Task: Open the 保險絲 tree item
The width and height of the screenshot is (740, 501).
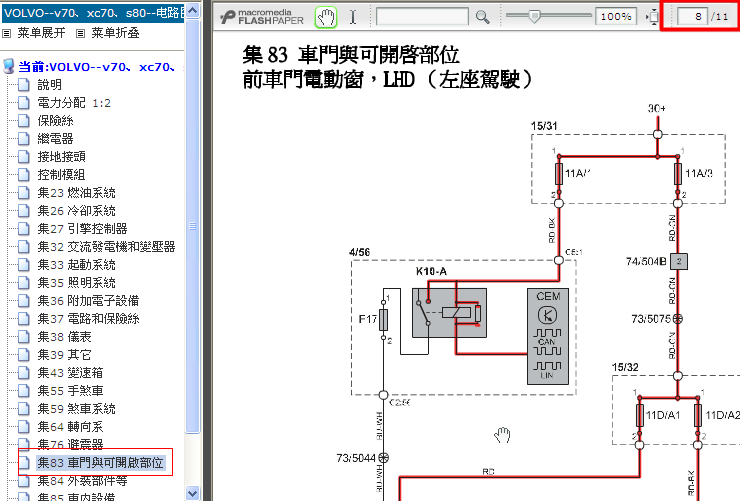Action: [x=55, y=121]
